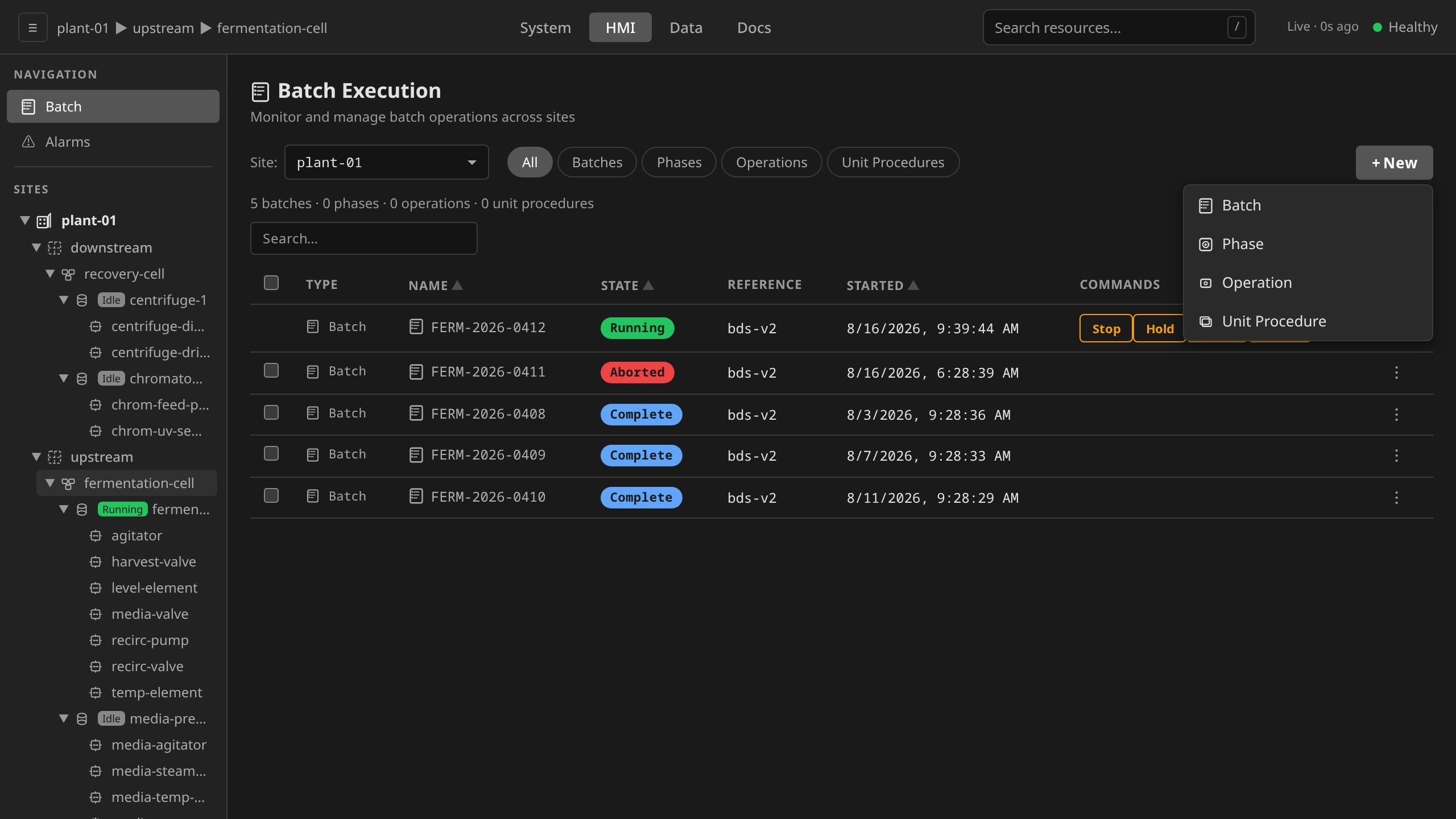Click the Unit Procedure icon in New menu
Screen dimensions: 1456x819
1206,322
